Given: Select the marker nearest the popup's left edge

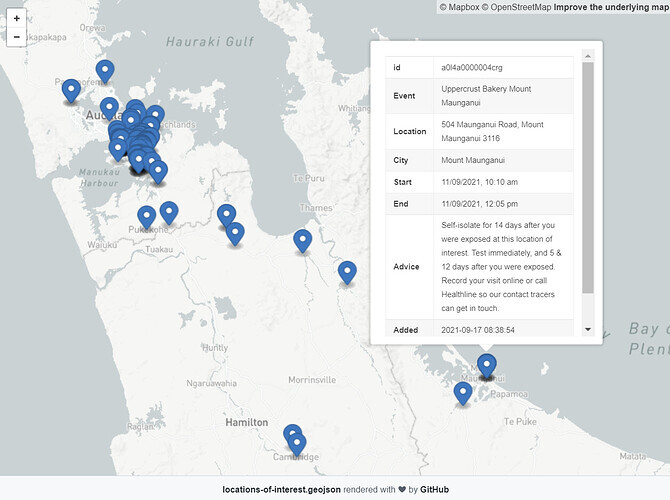Looking at the screenshot, I should [x=347, y=271].
